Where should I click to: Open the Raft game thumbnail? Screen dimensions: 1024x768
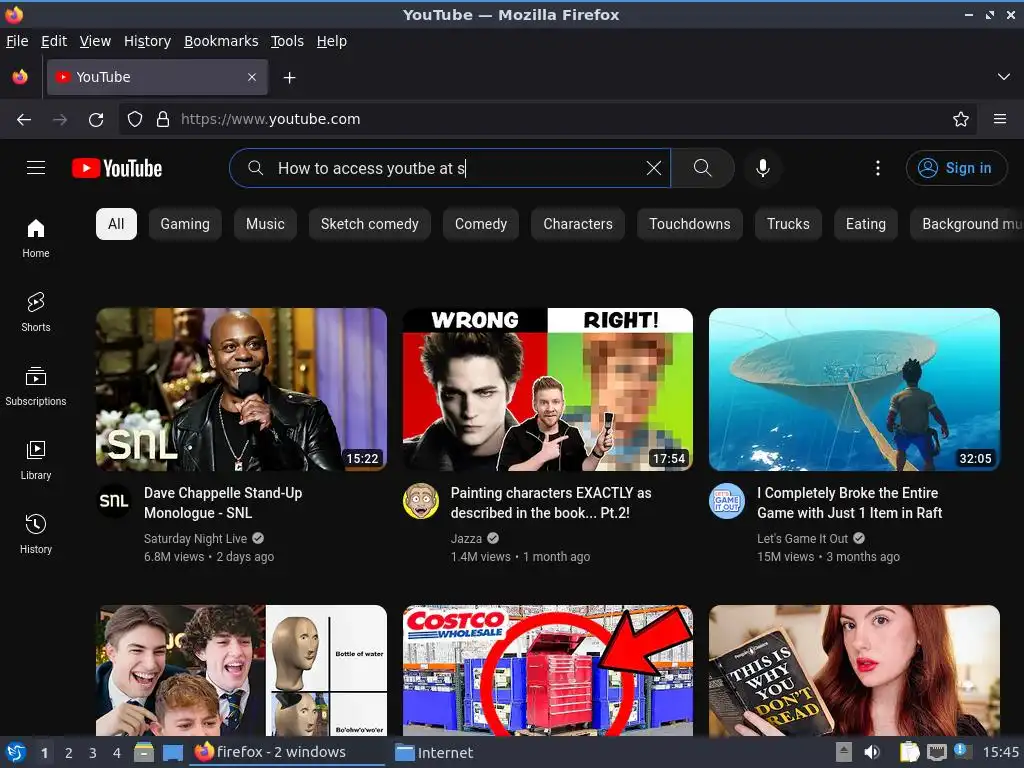pos(854,389)
